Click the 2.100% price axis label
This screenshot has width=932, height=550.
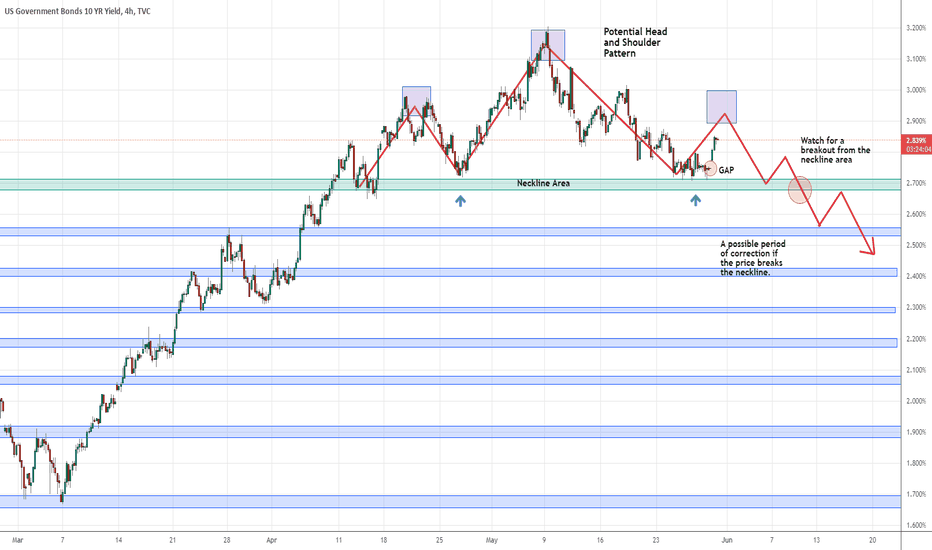click(916, 370)
